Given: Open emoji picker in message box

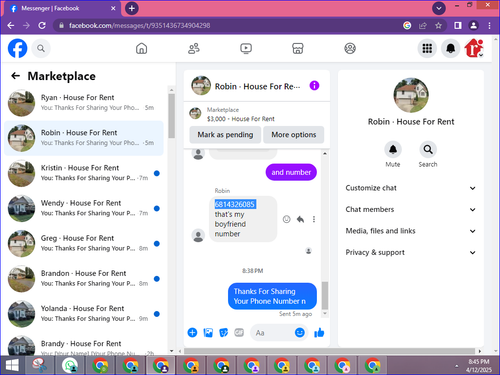Looking at the screenshot, I should [x=300, y=332].
